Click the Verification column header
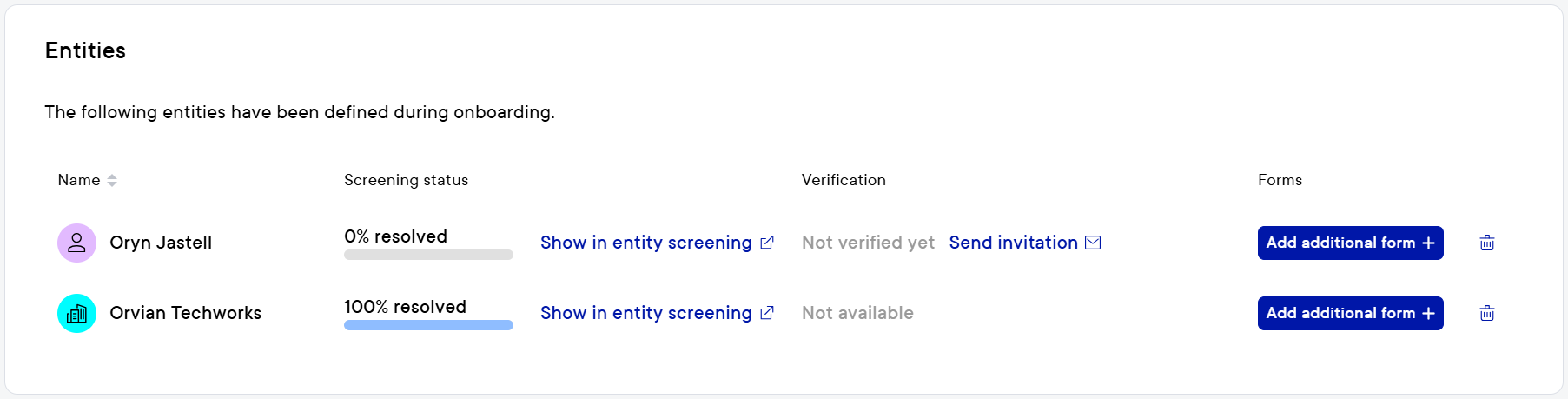Image resolution: width=1568 pixels, height=399 pixels. [844, 180]
